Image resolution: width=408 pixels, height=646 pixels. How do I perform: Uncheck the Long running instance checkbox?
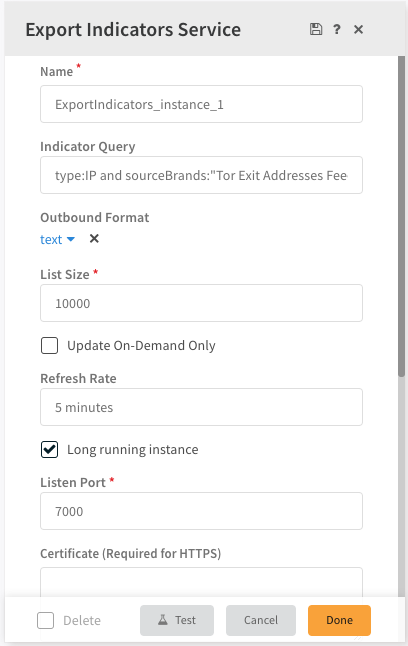point(49,449)
